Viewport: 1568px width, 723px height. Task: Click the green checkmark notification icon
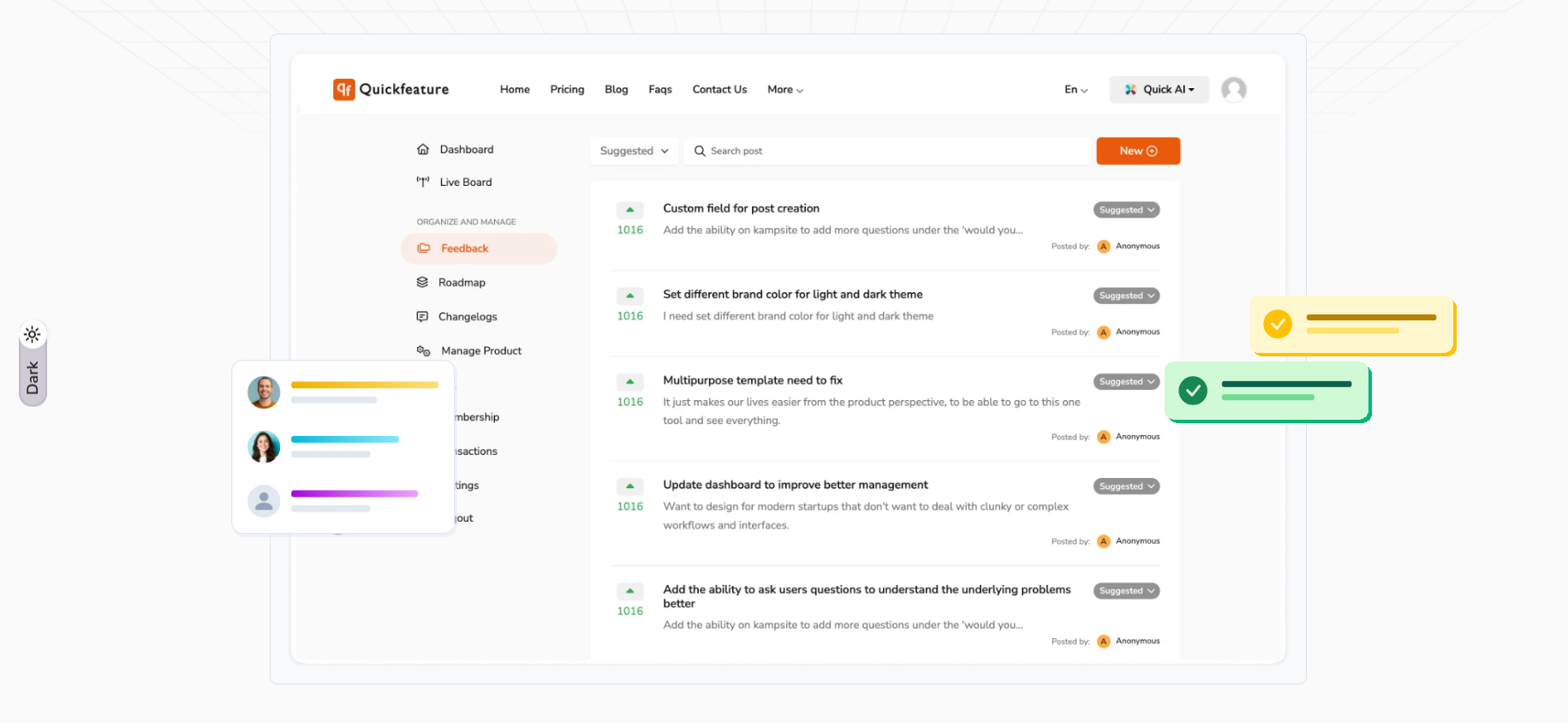[1193, 391]
